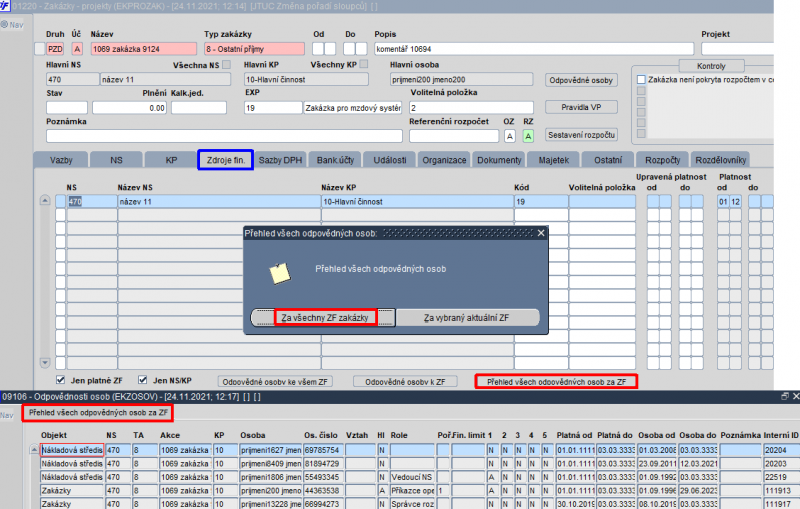Click the Za všechny ZF zakázky button
The height and width of the screenshot is (509, 800).
tap(325, 318)
